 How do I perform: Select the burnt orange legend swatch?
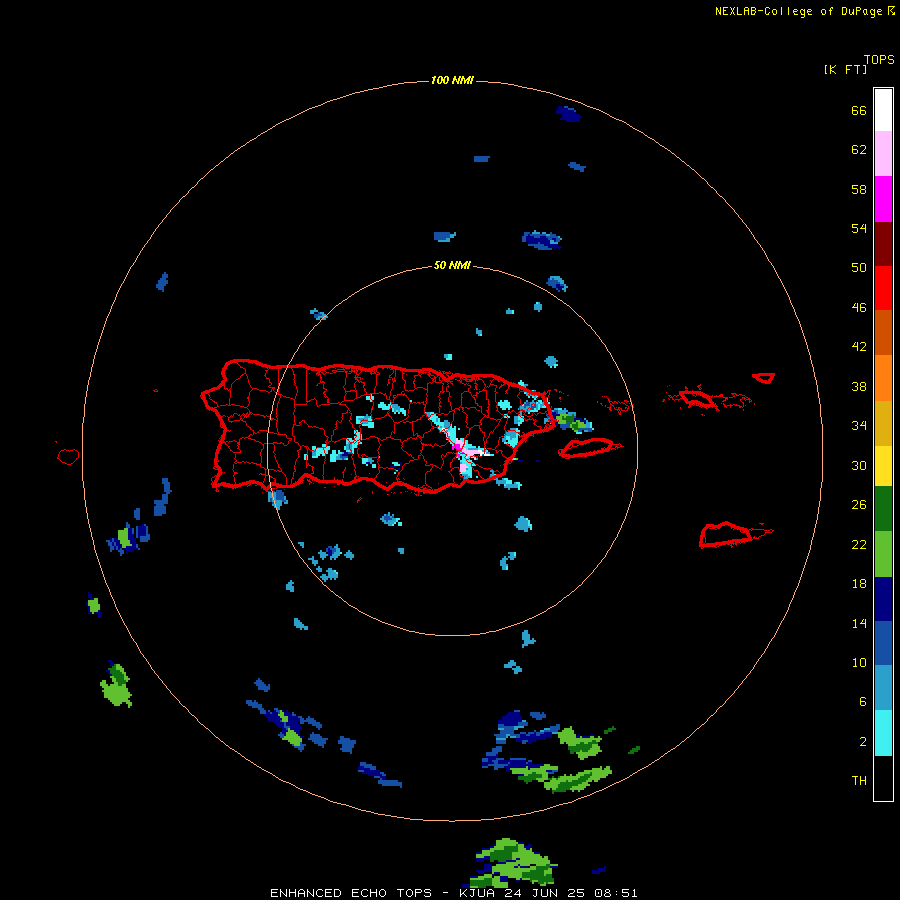pyautogui.click(x=883, y=333)
